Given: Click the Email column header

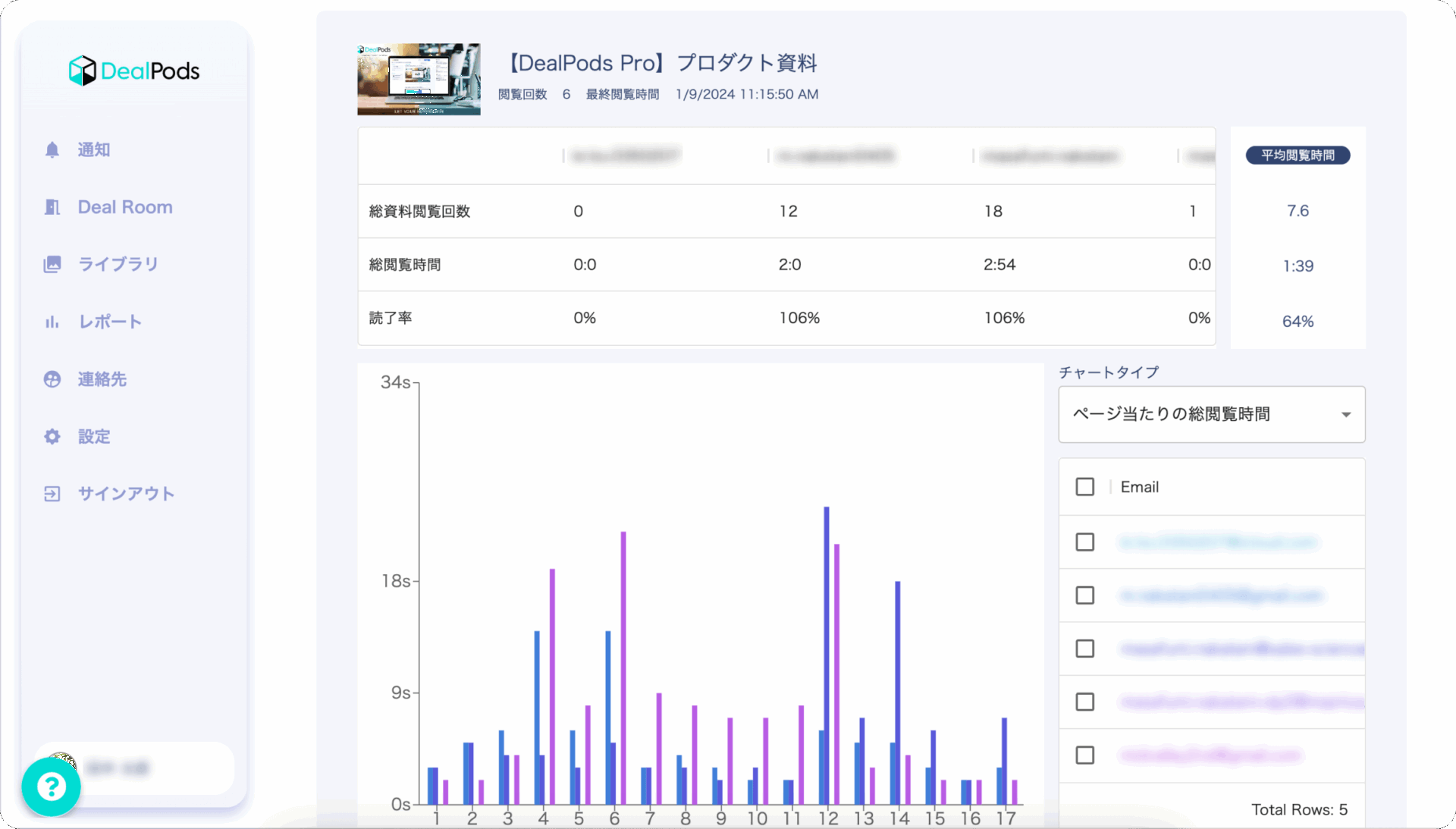Looking at the screenshot, I should (x=1139, y=487).
